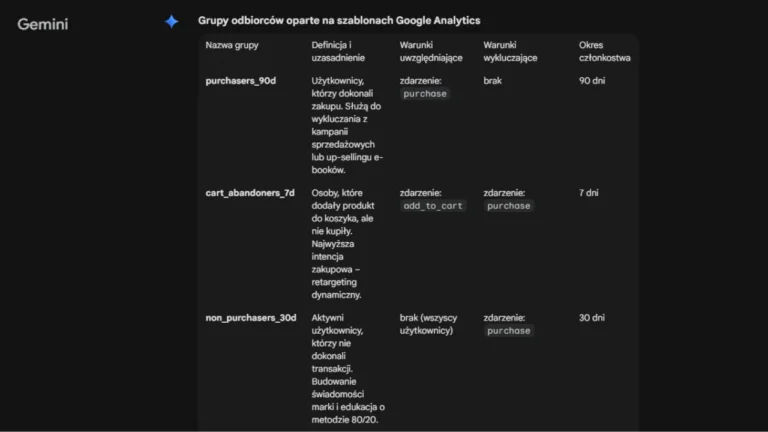The height and width of the screenshot is (432, 768).
Task: Click the 'Warunki uwzględniające' column header
Action: [431, 51]
